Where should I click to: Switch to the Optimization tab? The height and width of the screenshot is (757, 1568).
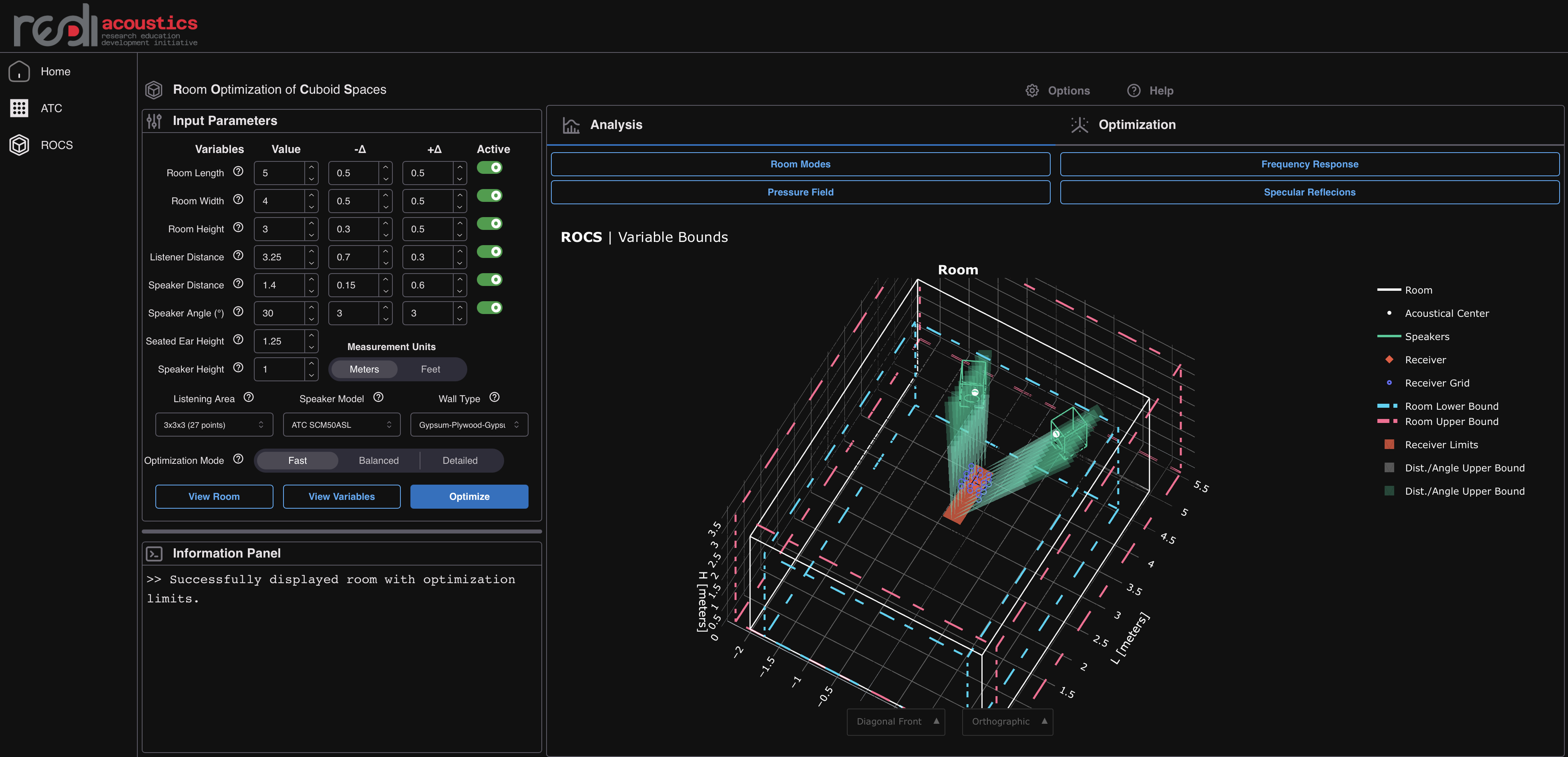[1136, 125]
